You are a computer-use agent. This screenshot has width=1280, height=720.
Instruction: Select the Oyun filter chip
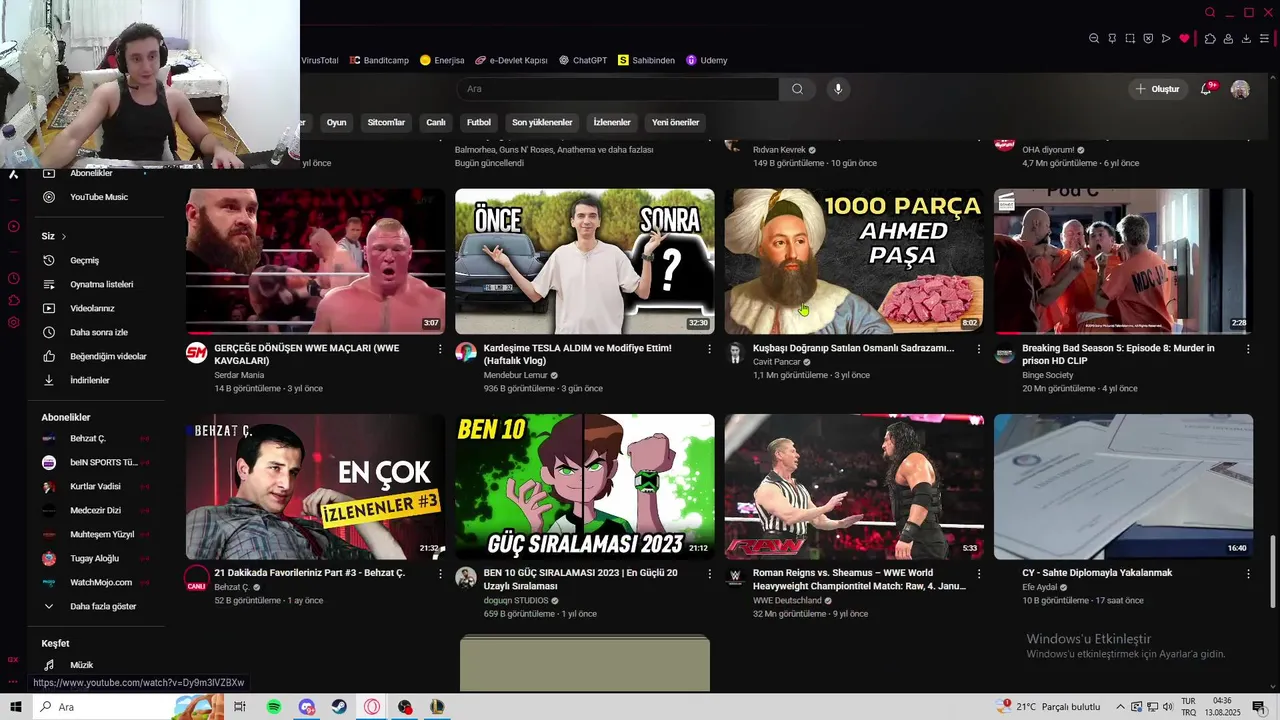point(336,122)
